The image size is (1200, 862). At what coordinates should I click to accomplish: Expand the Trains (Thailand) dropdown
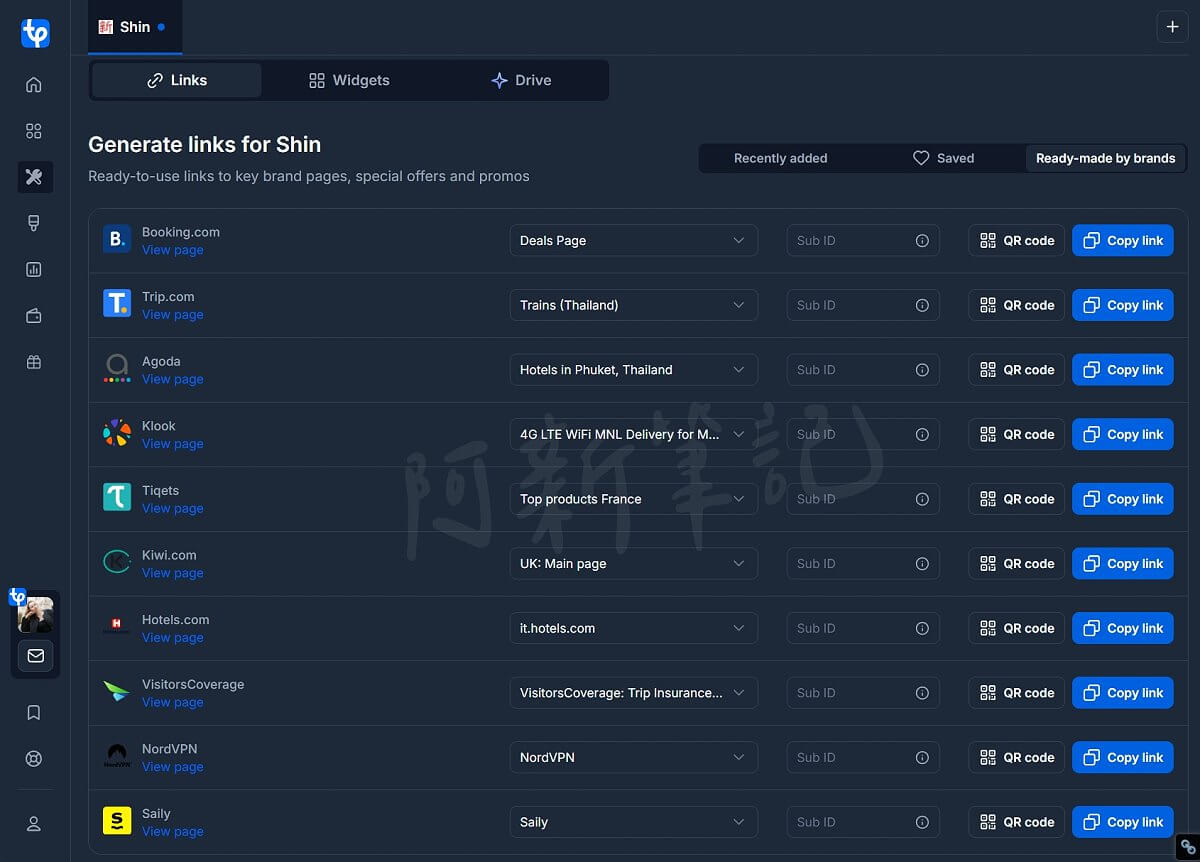(634, 305)
